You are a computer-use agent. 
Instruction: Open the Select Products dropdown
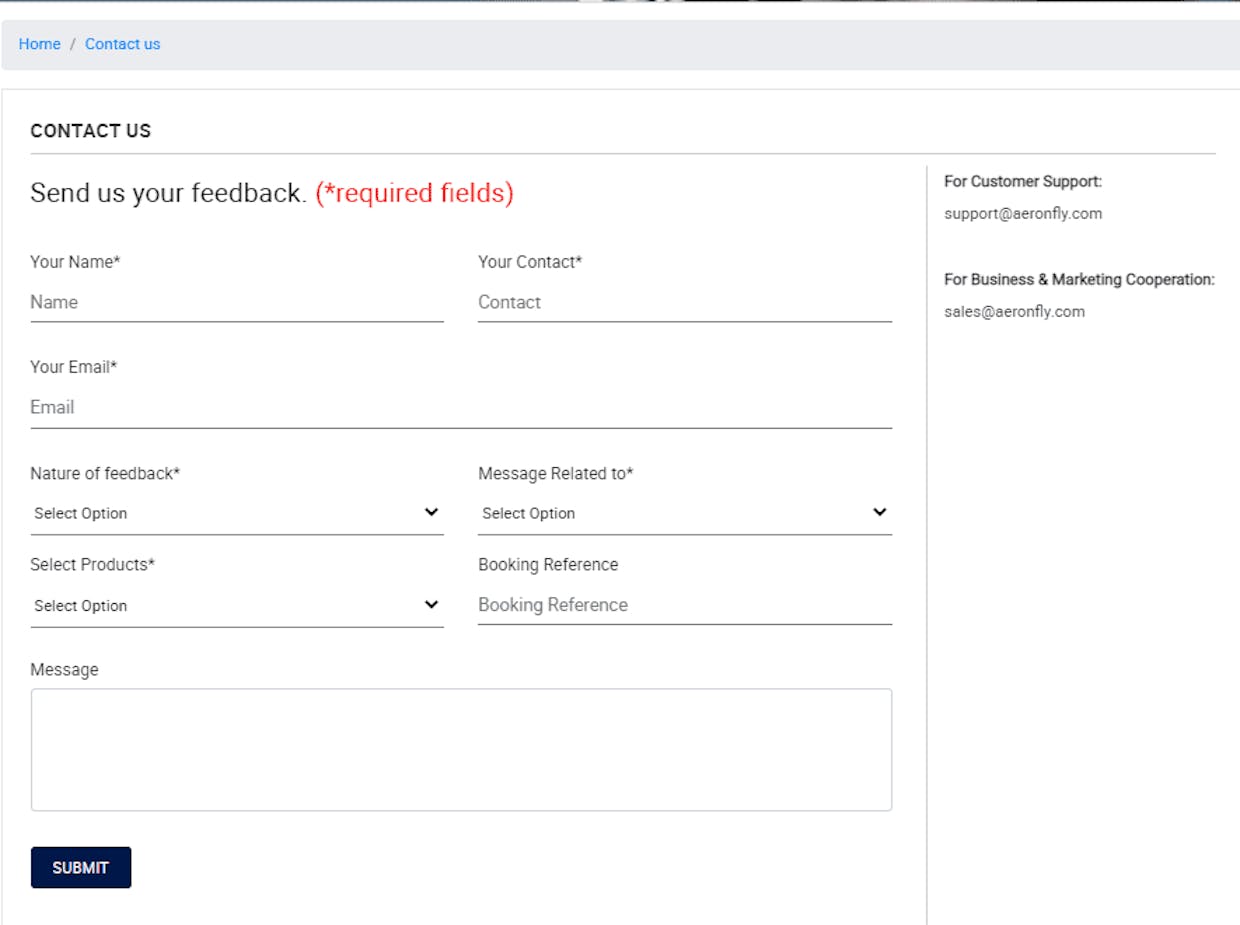point(237,605)
